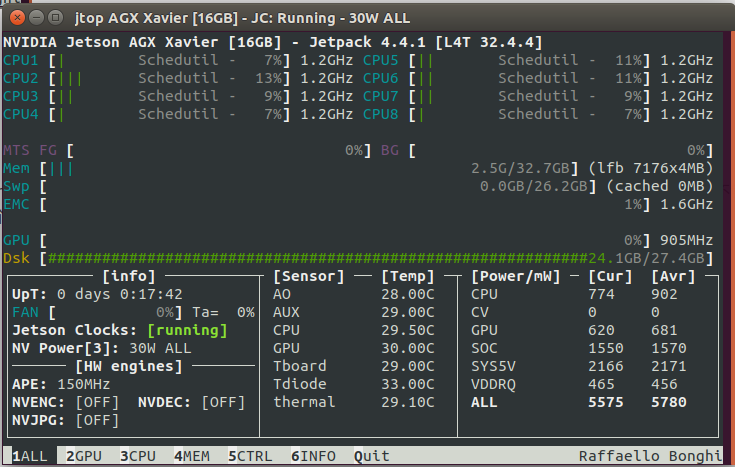Click the thermal temperature 29.10C
735x467 pixels.
click(x=408, y=402)
